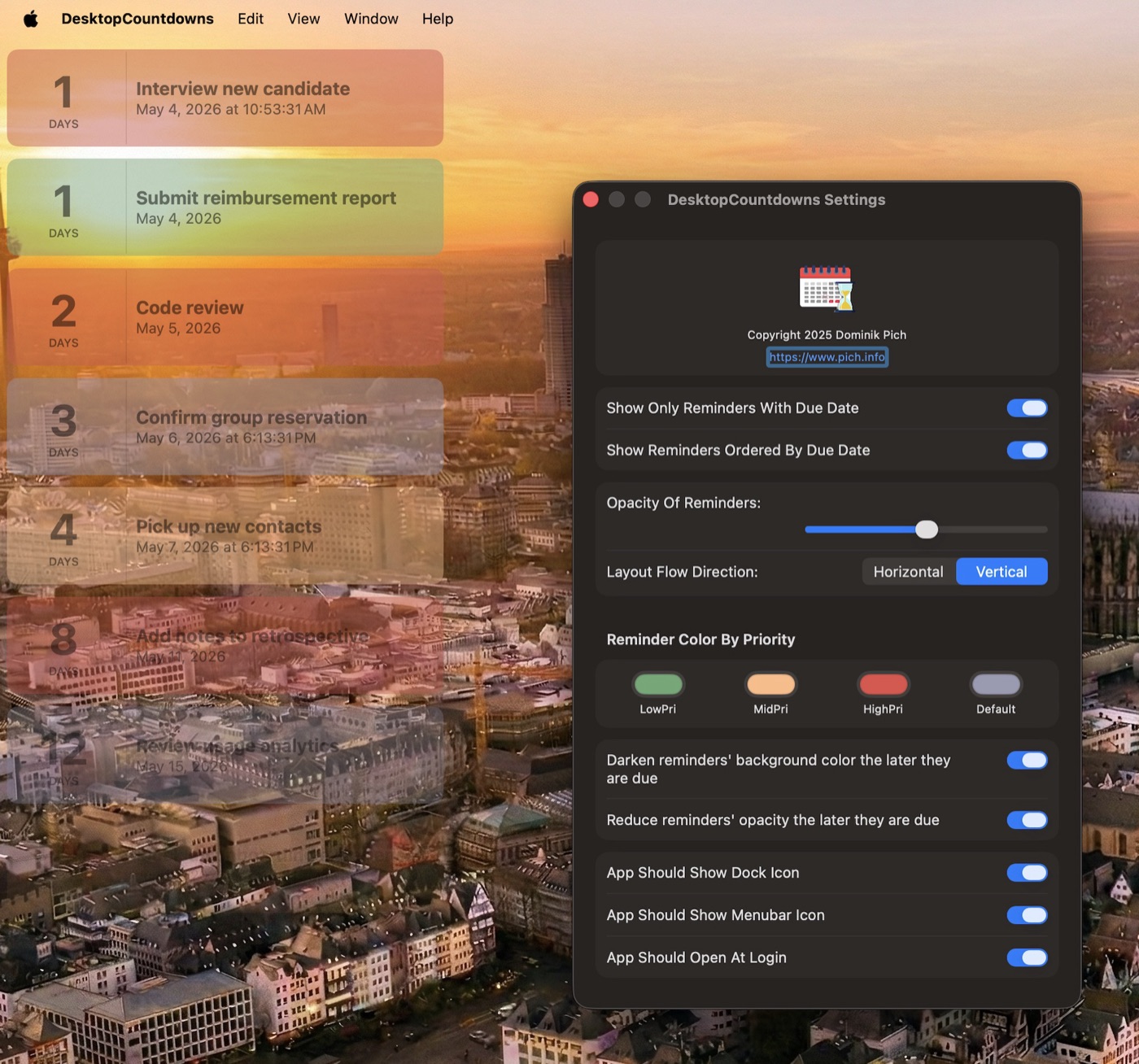Open the Window menu
The width and height of the screenshot is (1139, 1064).
pyautogui.click(x=371, y=19)
